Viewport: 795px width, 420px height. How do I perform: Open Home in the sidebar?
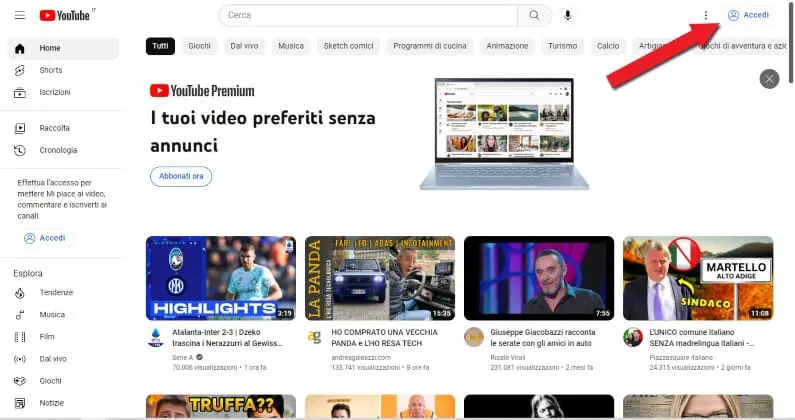tap(63, 48)
